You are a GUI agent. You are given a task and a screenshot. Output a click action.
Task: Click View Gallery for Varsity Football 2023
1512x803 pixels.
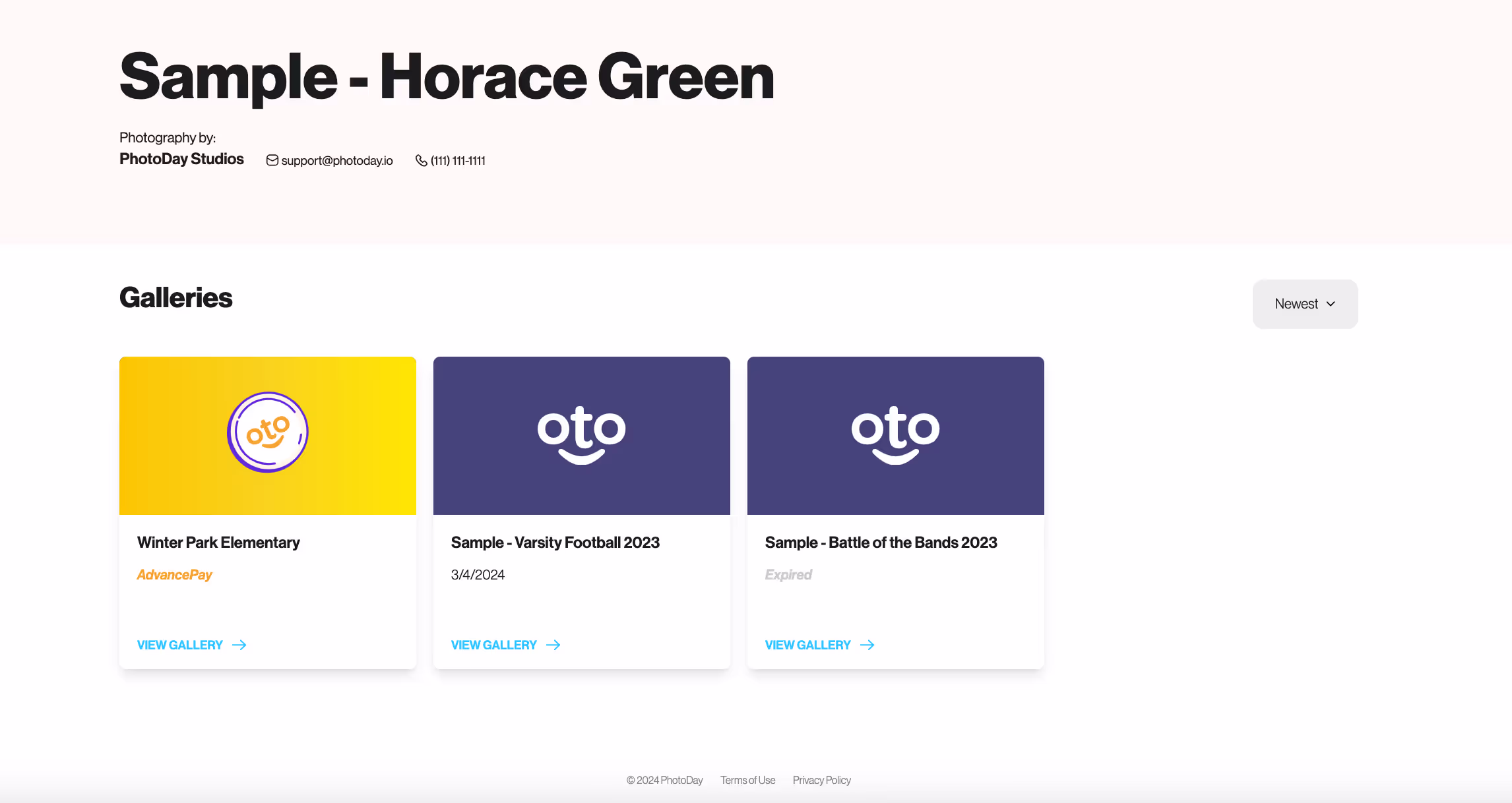pyautogui.click(x=505, y=645)
